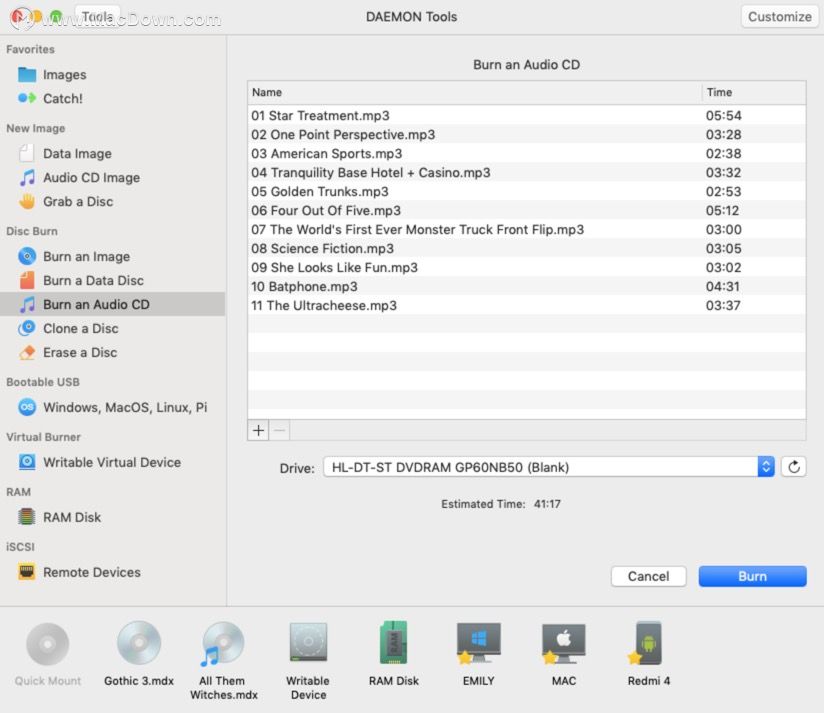Viewport: 824px width, 713px height.
Task: Select track 08 Science Fiction.mp3
Action: [x=527, y=248]
